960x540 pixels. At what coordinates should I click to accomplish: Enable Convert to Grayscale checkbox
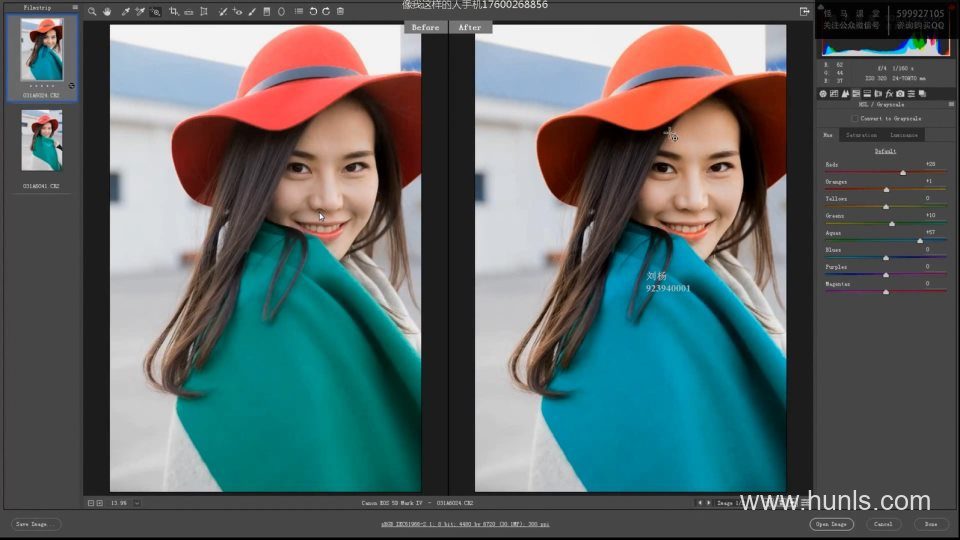853,118
